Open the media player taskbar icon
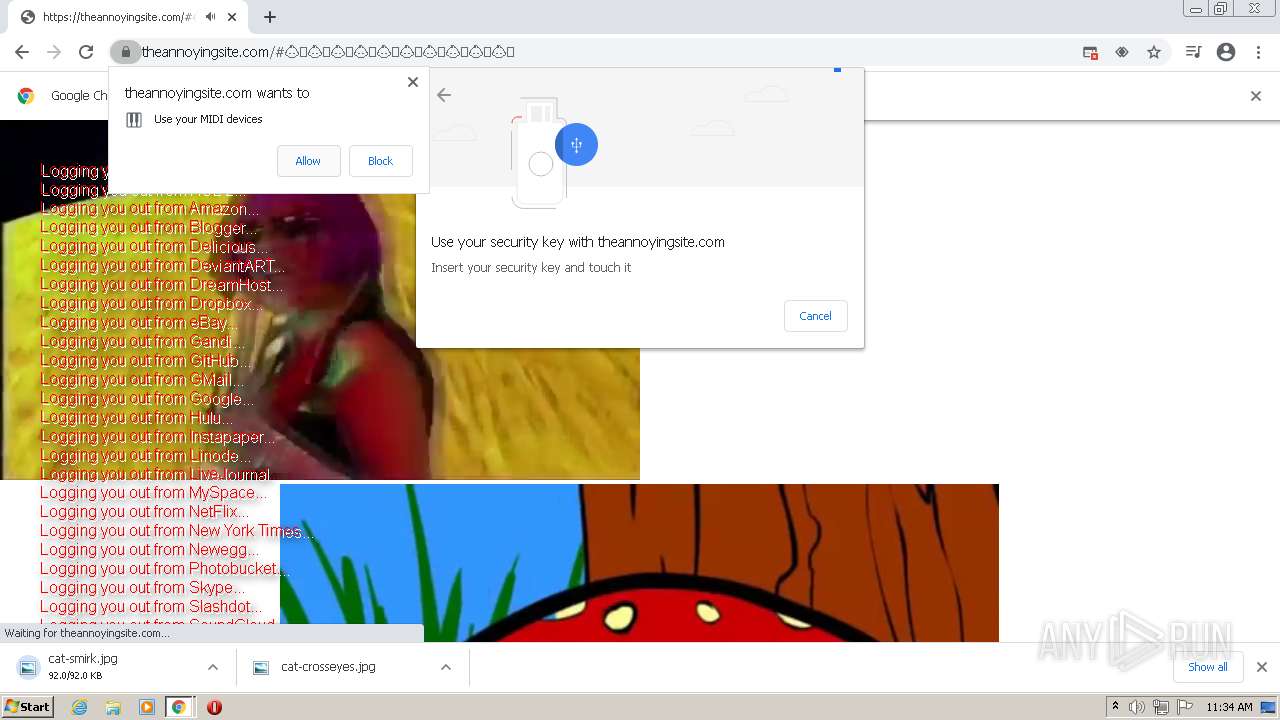 146,707
